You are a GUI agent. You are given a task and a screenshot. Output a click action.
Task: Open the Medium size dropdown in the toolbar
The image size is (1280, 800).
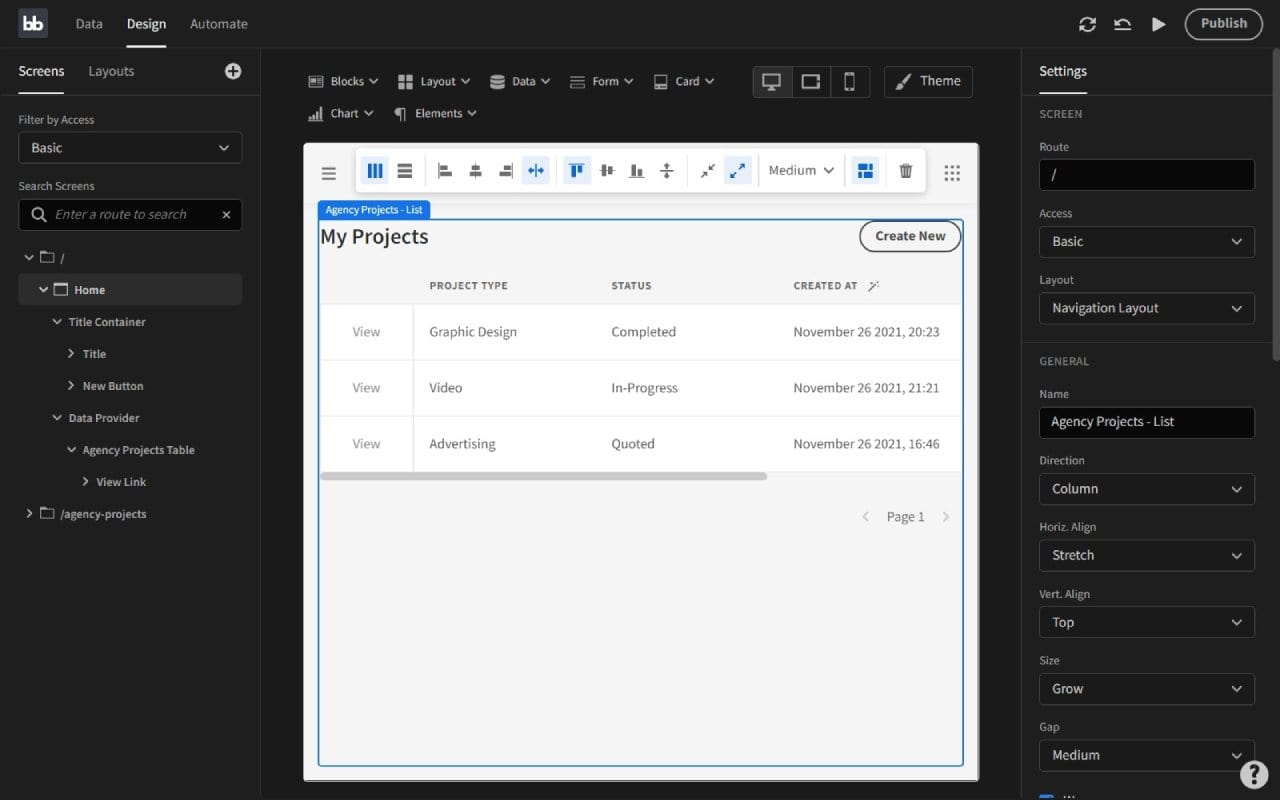pos(800,170)
